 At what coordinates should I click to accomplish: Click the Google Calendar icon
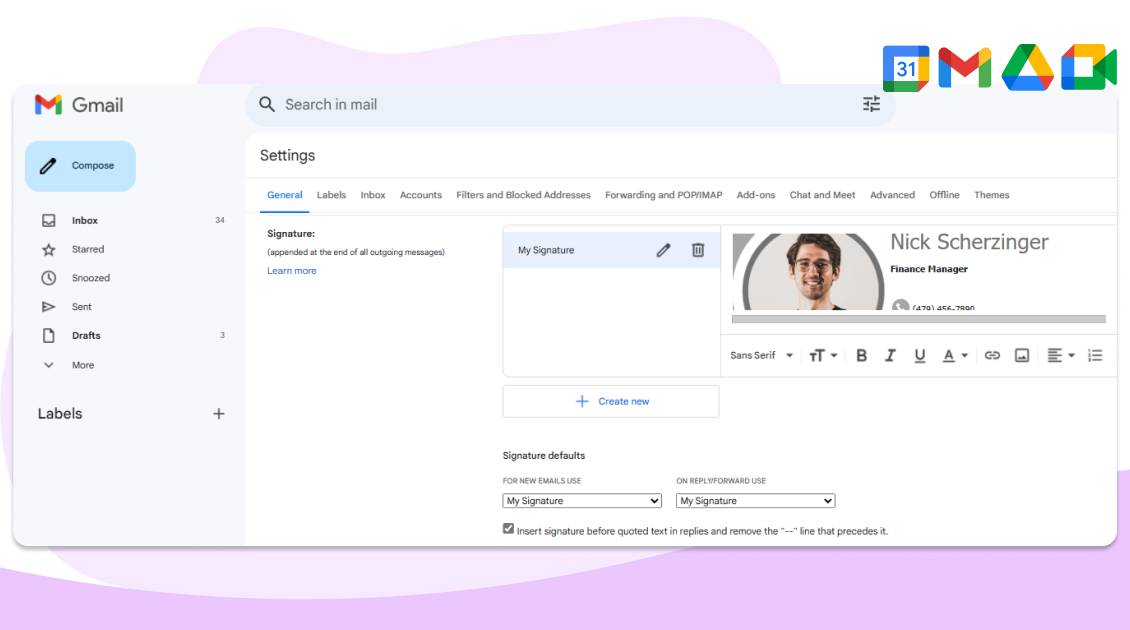click(906, 68)
